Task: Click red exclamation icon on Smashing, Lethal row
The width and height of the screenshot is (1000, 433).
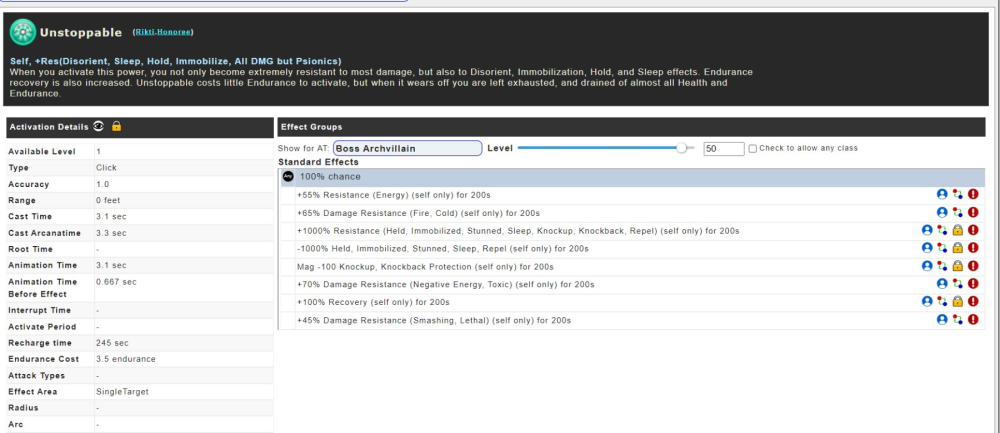Action: 973,320
